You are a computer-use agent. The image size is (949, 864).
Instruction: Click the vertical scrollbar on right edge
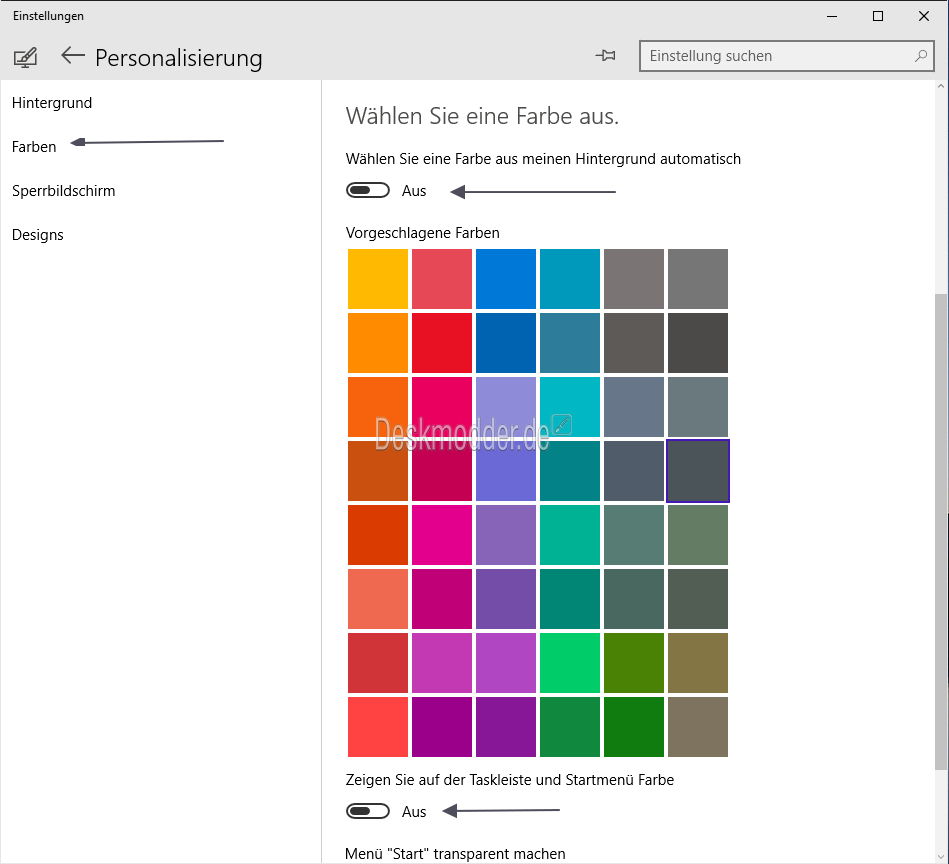point(941,532)
